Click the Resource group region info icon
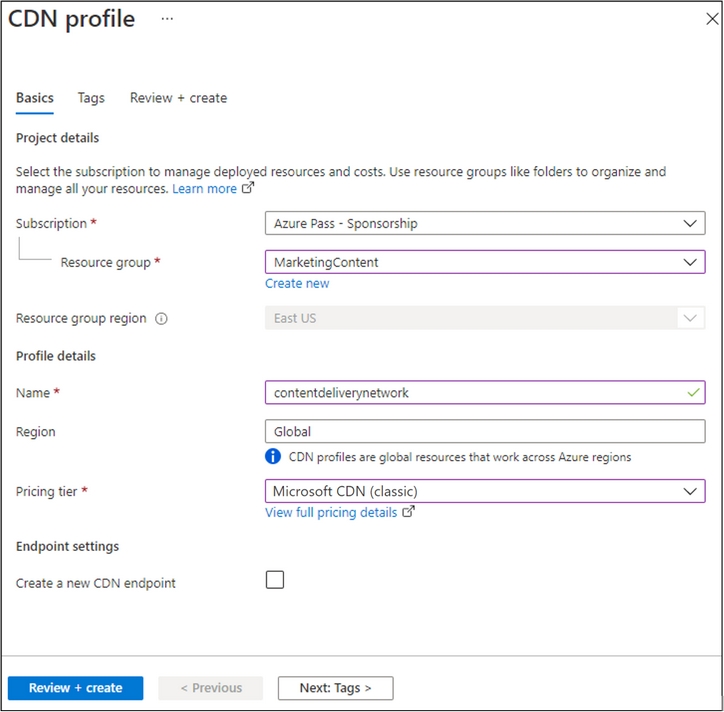This screenshot has height=712, width=724. 161,319
